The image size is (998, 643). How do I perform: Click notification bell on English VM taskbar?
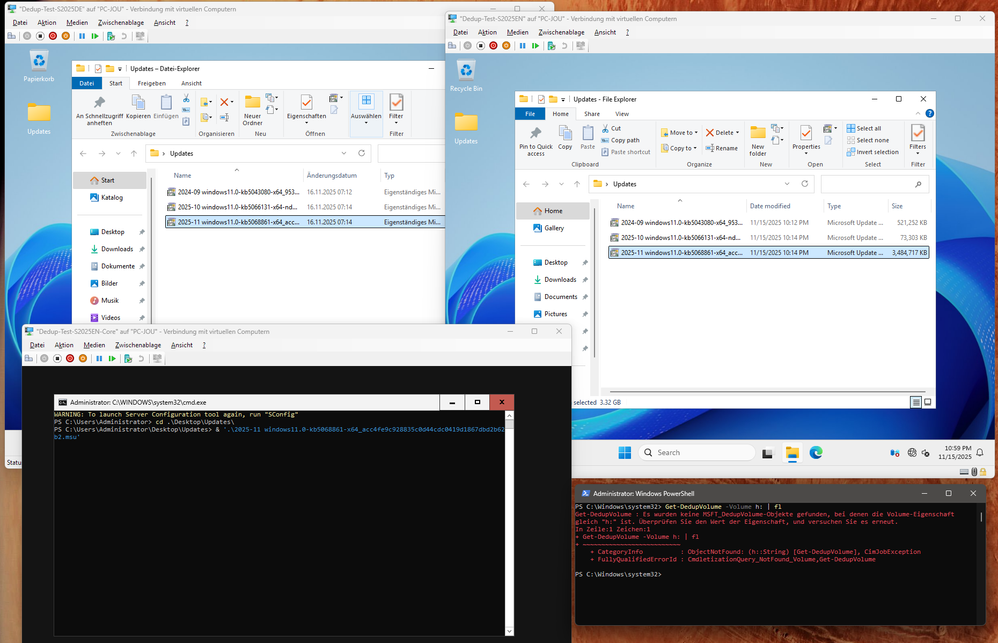click(x=980, y=453)
